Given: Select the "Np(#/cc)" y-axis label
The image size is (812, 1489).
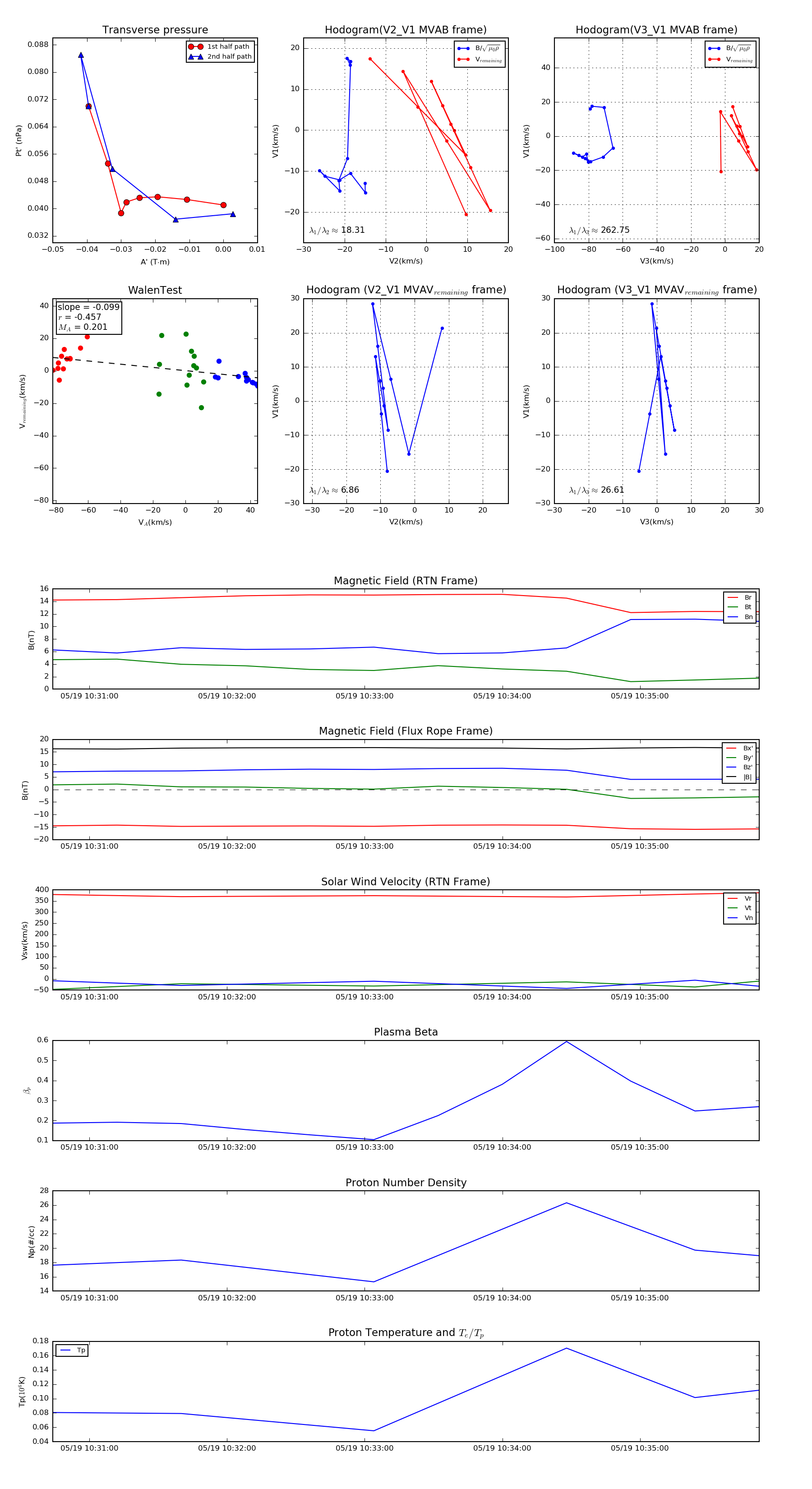Looking at the screenshot, I should point(31,1242).
